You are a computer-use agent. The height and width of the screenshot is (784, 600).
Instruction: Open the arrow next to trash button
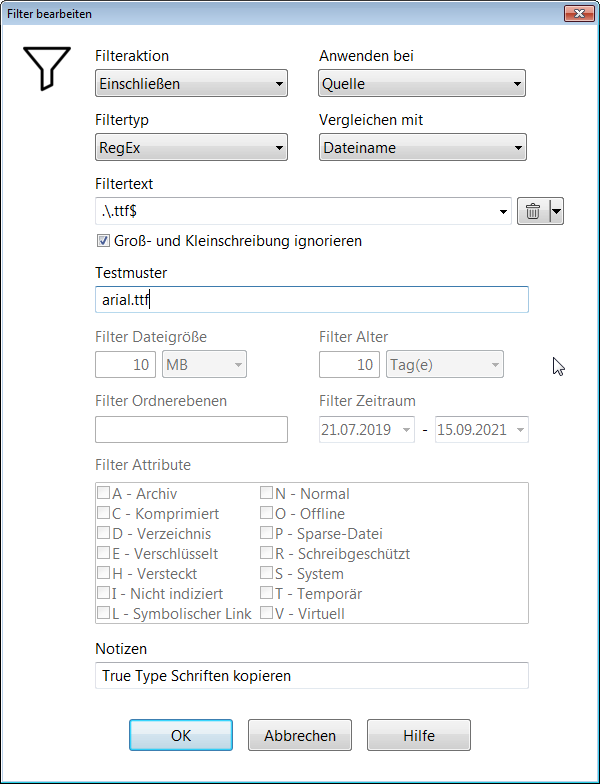[557, 211]
